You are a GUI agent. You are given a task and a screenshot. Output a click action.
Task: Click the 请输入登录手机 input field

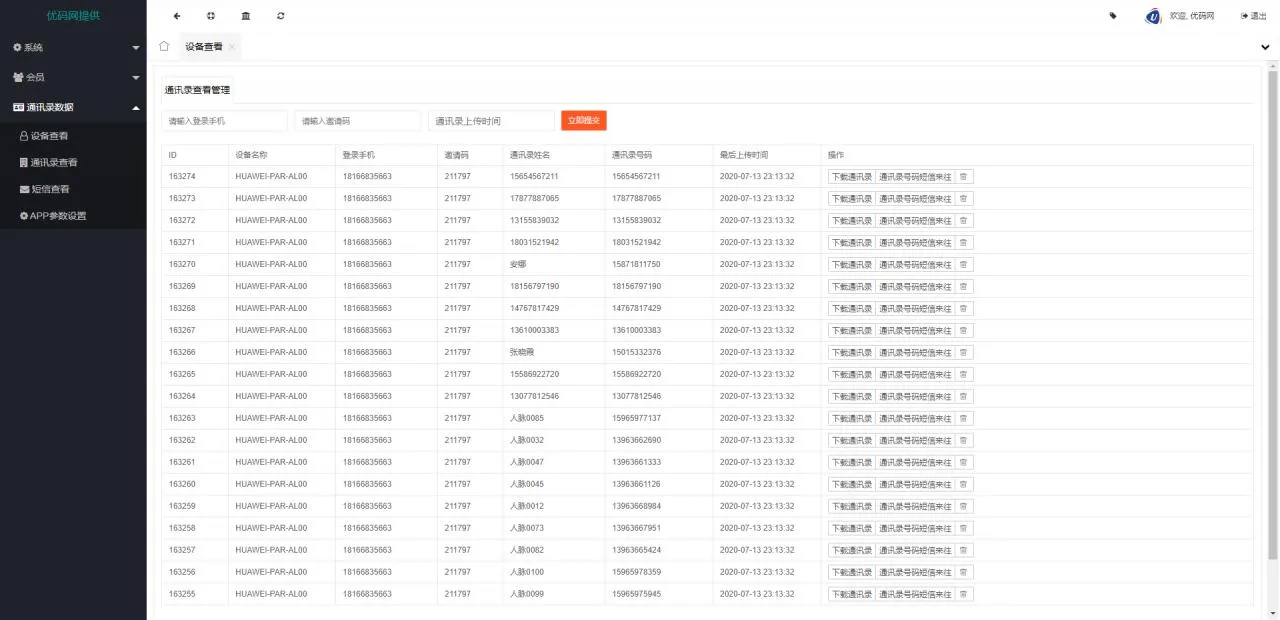[x=224, y=121]
